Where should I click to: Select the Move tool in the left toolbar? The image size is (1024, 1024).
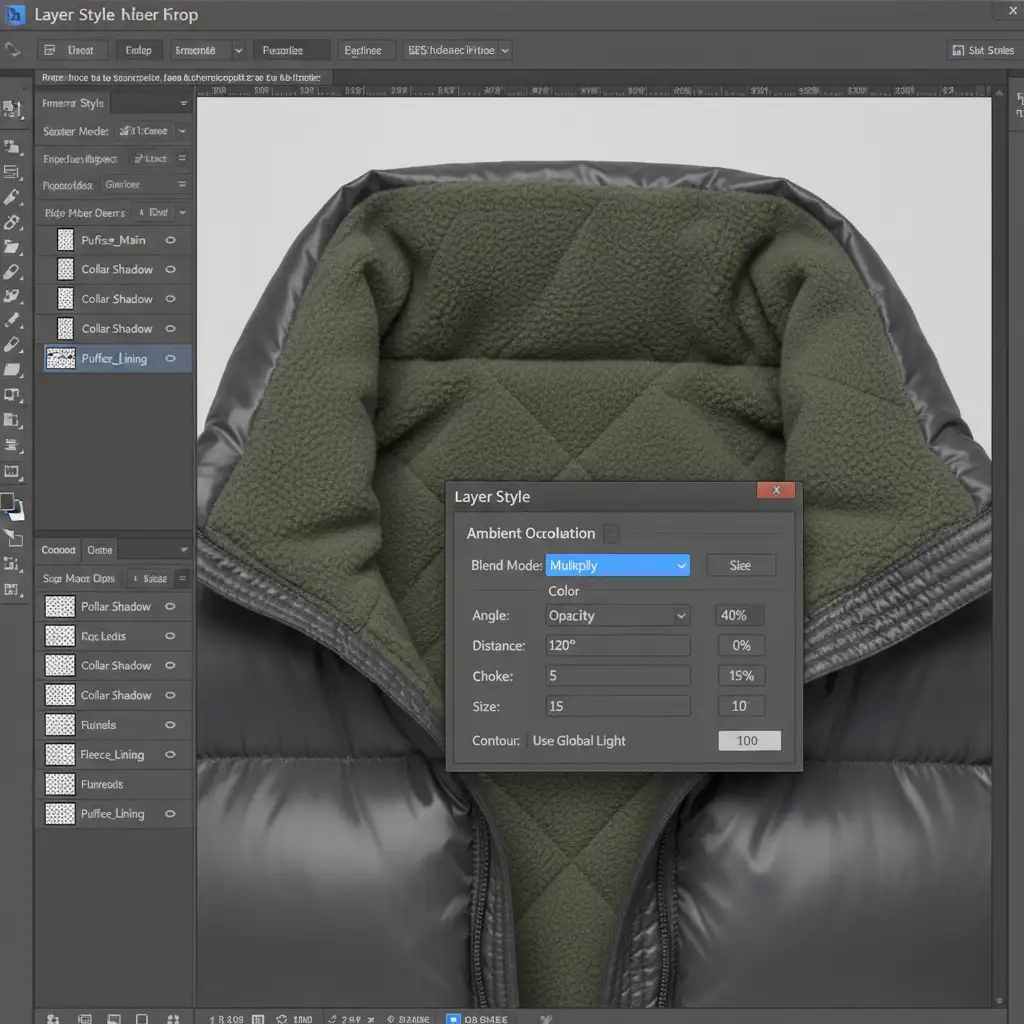[x=13, y=107]
